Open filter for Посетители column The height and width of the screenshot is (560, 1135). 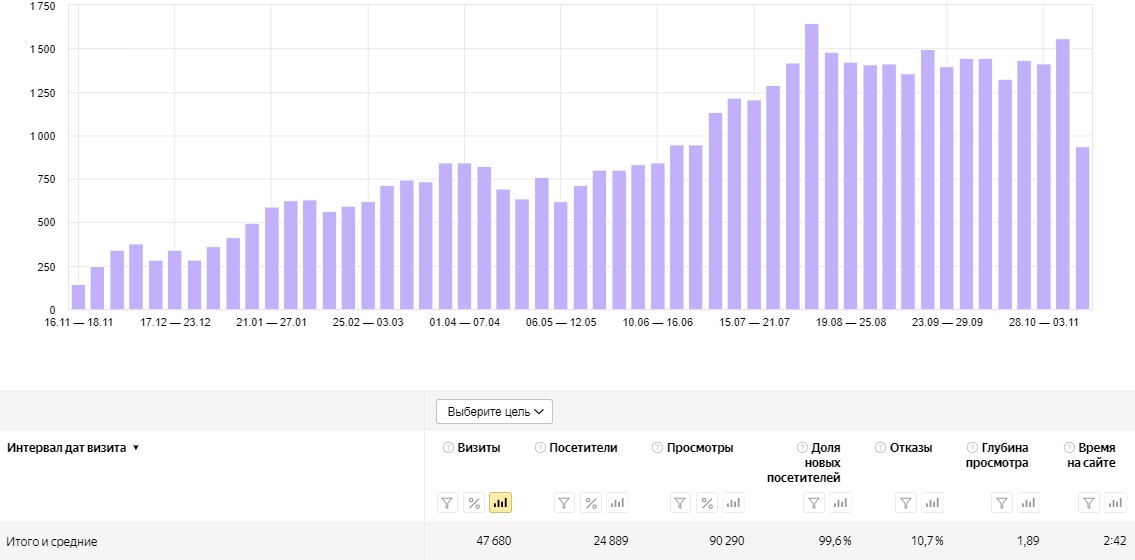[x=565, y=503]
